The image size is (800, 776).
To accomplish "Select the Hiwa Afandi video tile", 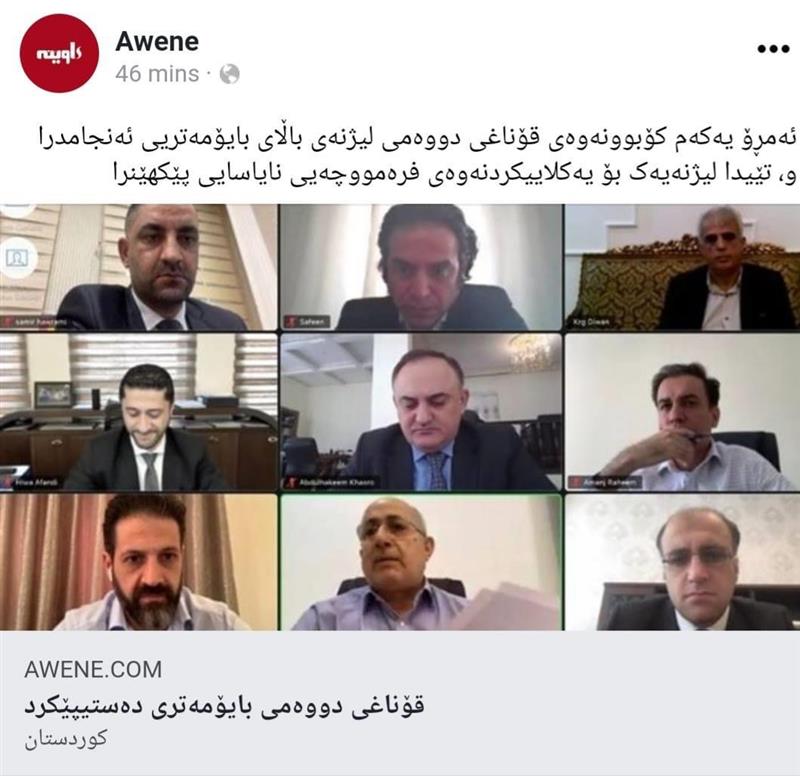I will click(x=139, y=412).
